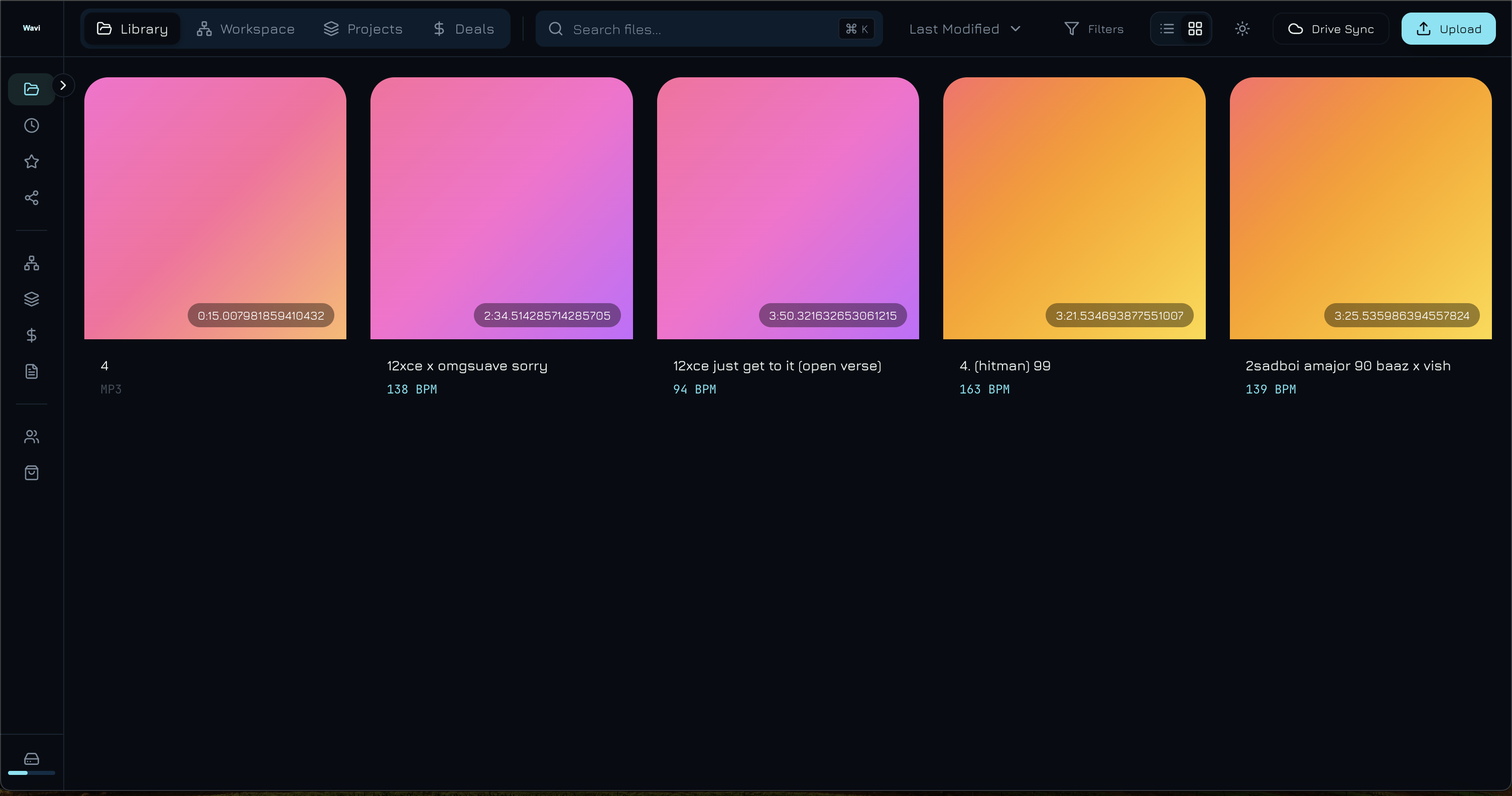Click the sidebar layers projects icon
Image resolution: width=1512 pixels, height=796 pixels.
coord(31,300)
